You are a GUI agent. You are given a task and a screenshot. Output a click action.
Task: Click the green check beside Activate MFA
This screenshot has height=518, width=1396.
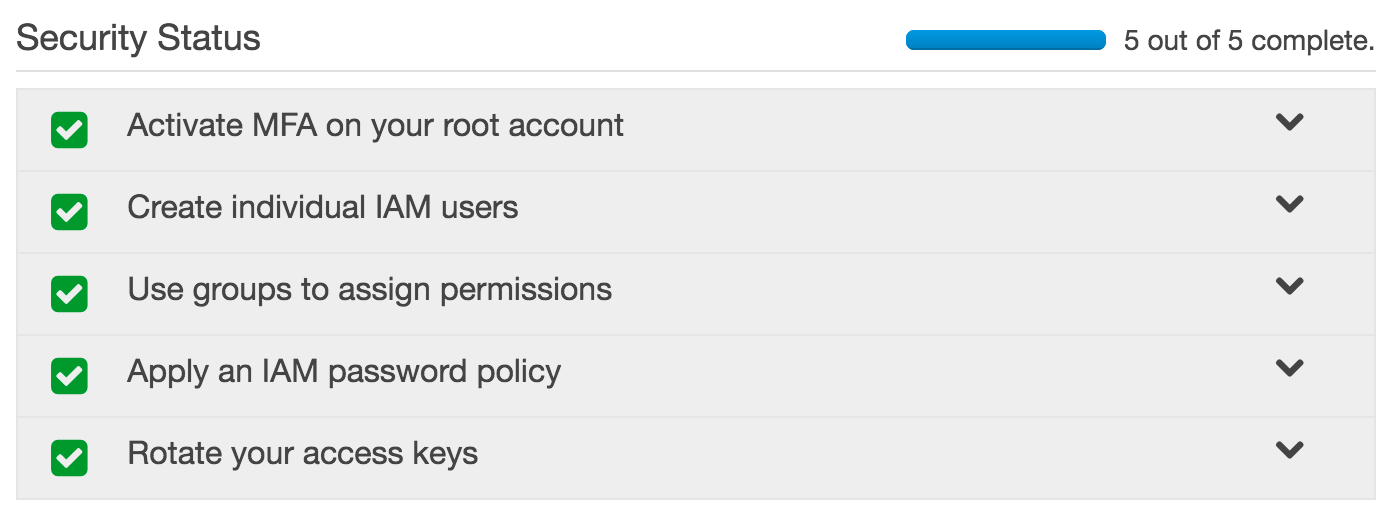point(69,130)
